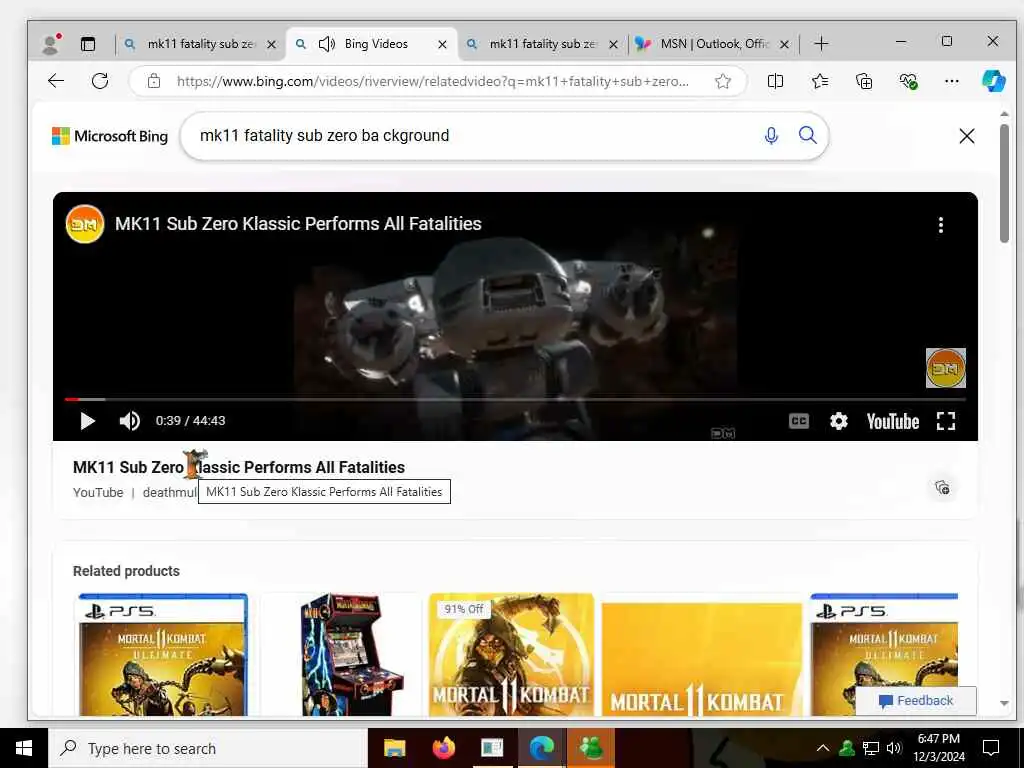Watch on YouTube logo button

pos(893,421)
